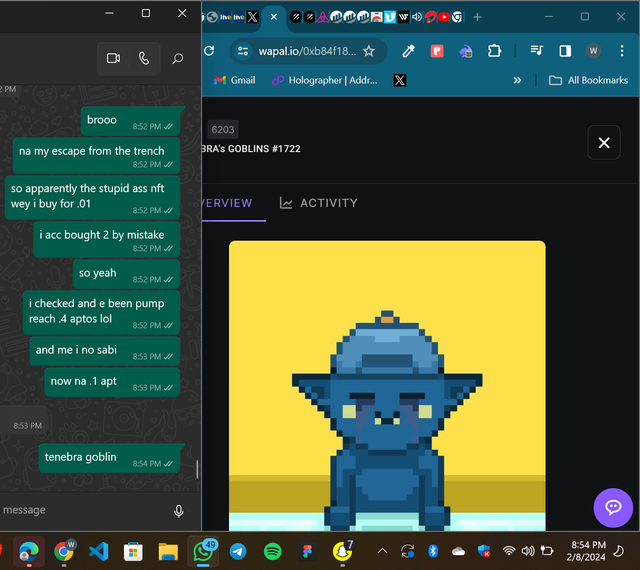Open the Holographer bookmark
Viewport: 640px width, 570px height.
(x=324, y=80)
